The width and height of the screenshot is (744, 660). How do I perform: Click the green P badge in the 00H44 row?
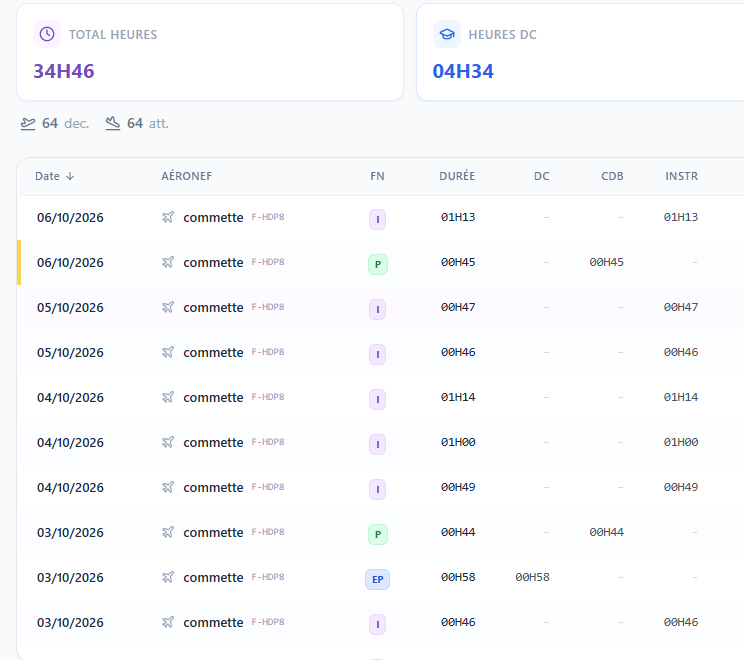coord(378,534)
